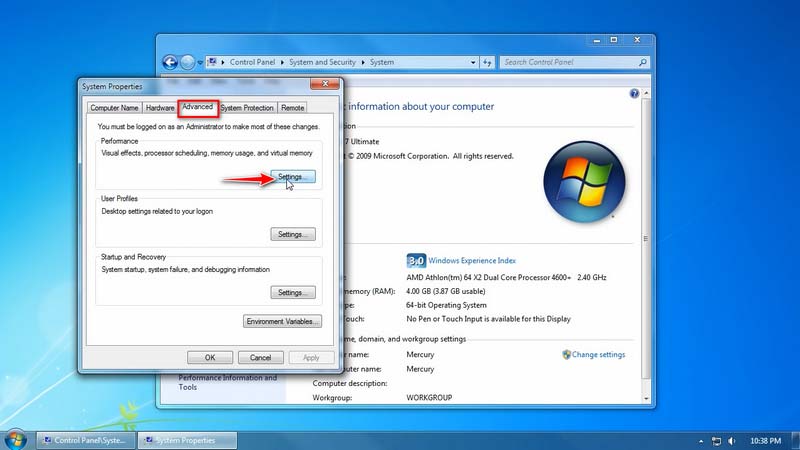800x450 pixels.
Task: Click scrollbar up arrow in System window
Action: tap(646, 94)
